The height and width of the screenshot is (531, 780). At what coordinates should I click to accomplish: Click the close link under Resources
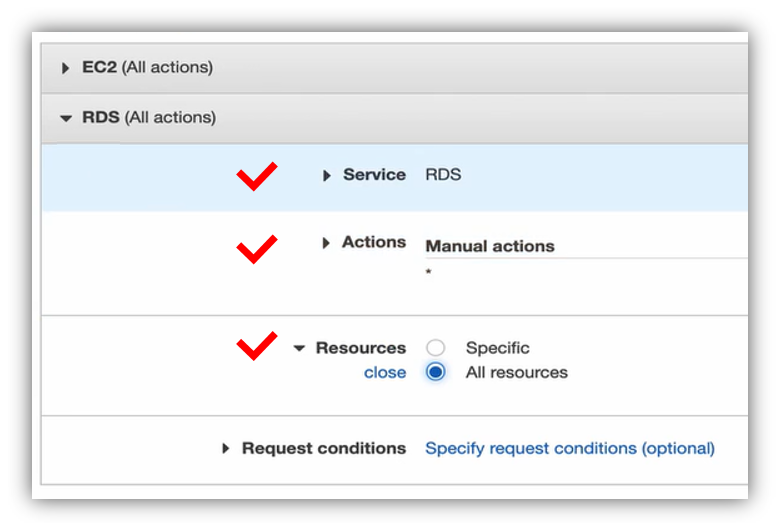[x=385, y=373]
